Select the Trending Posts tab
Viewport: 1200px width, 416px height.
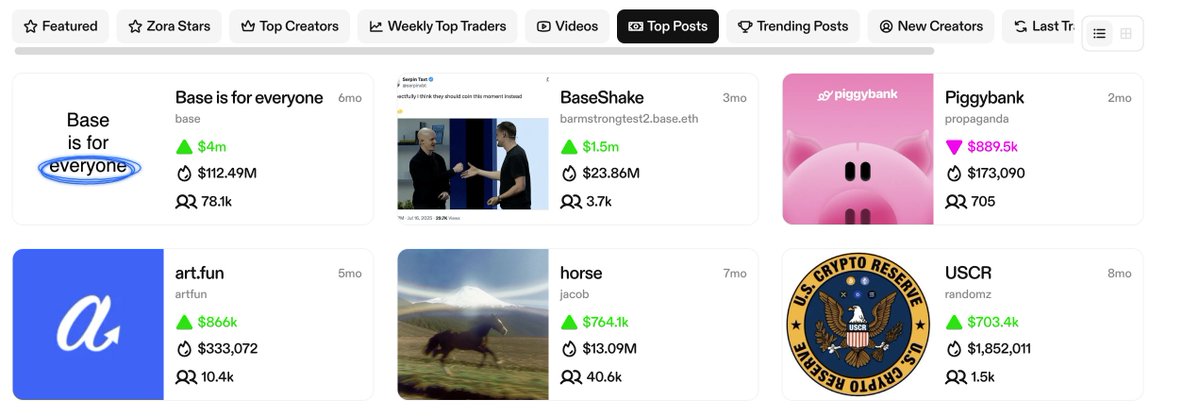[792, 26]
